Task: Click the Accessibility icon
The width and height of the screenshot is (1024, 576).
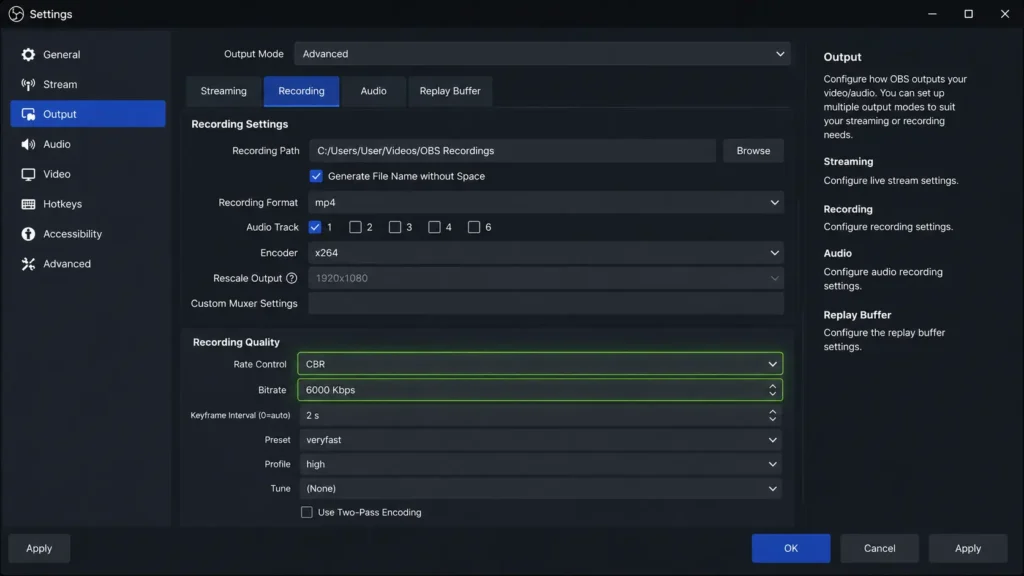Action: (x=28, y=234)
